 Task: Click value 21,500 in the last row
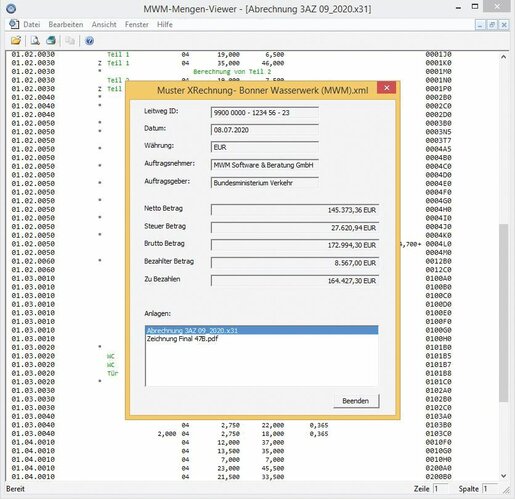pyautogui.click(x=228, y=477)
